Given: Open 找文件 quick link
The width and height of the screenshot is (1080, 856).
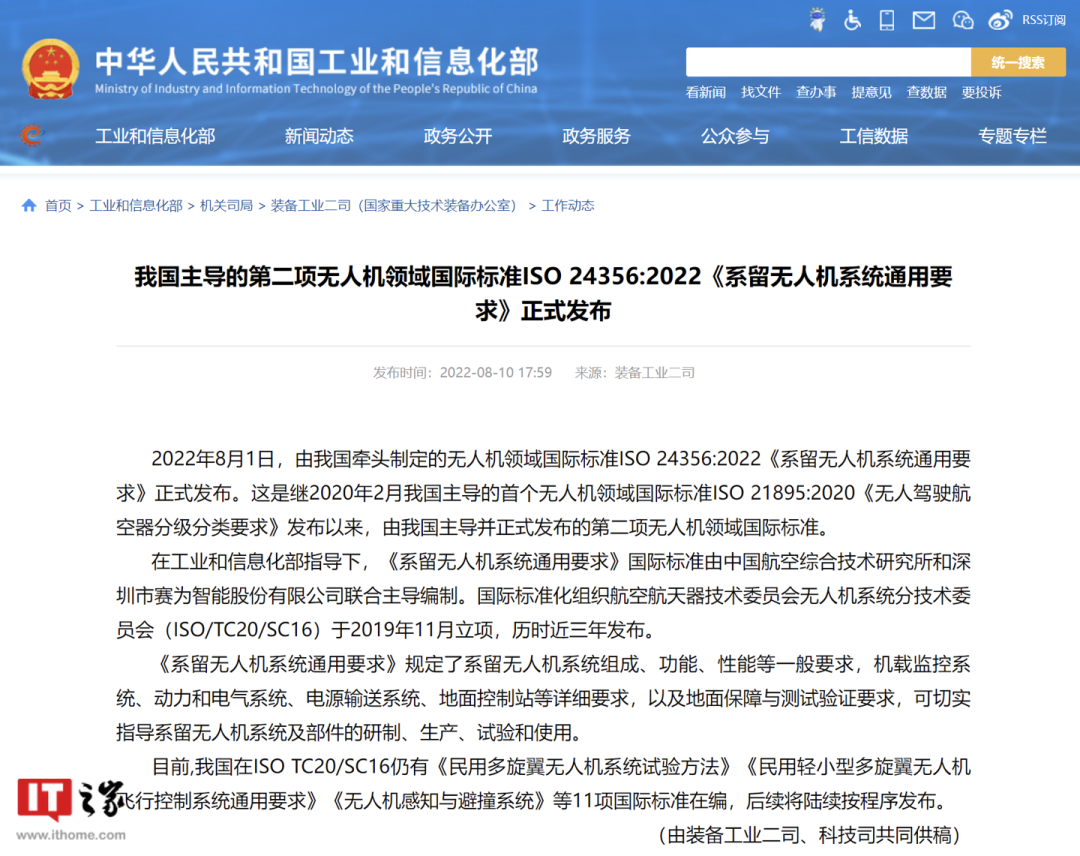Looking at the screenshot, I should (x=761, y=92).
